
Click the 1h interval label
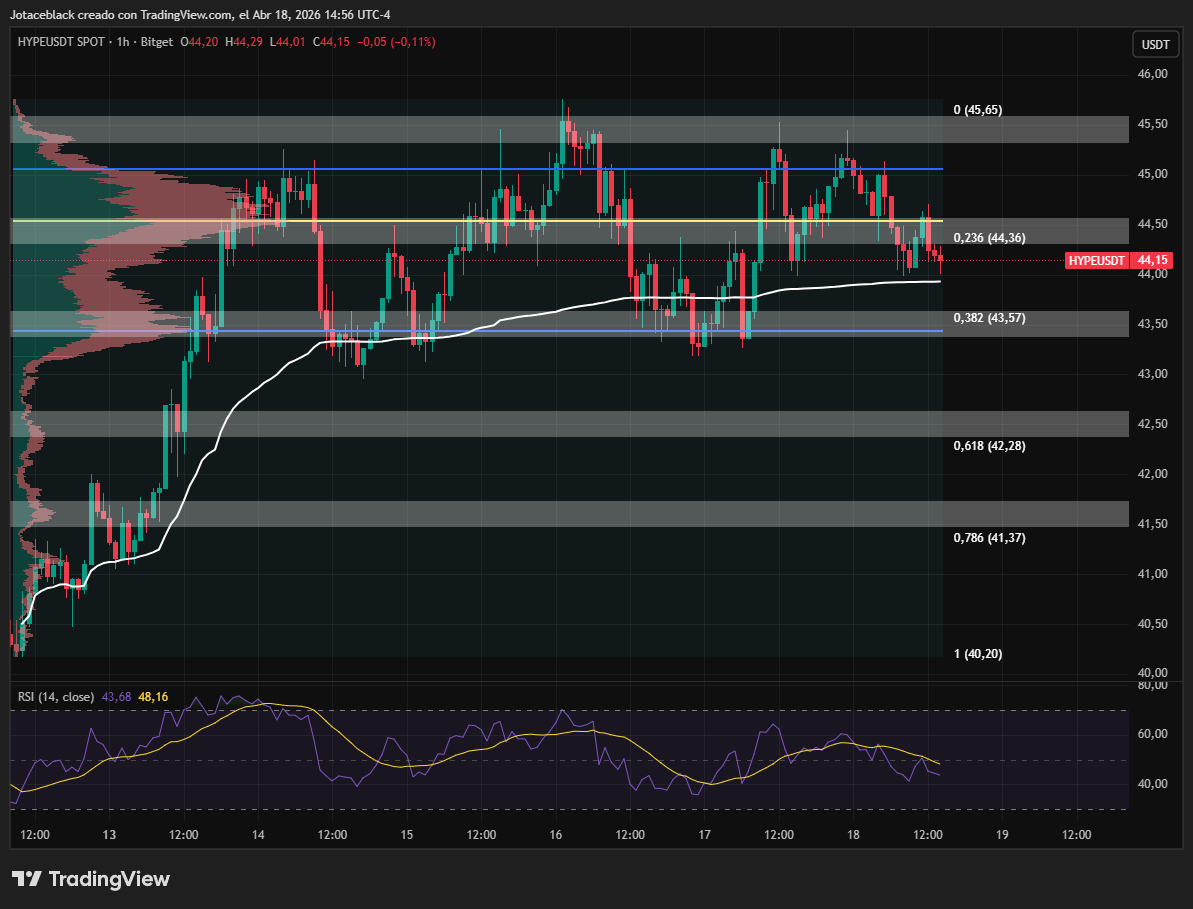122,42
